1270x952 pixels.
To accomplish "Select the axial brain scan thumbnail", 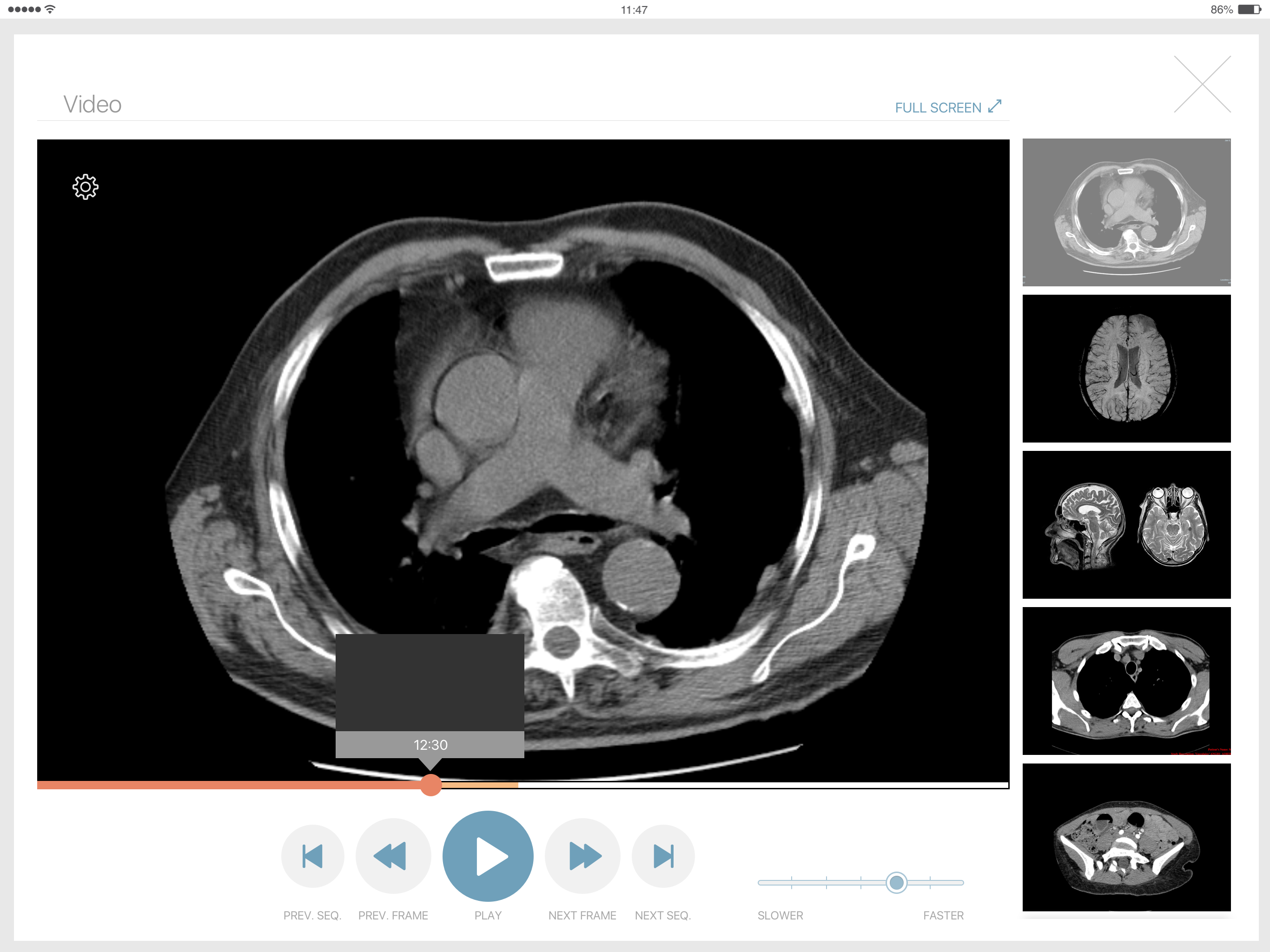I will pos(1126,369).
